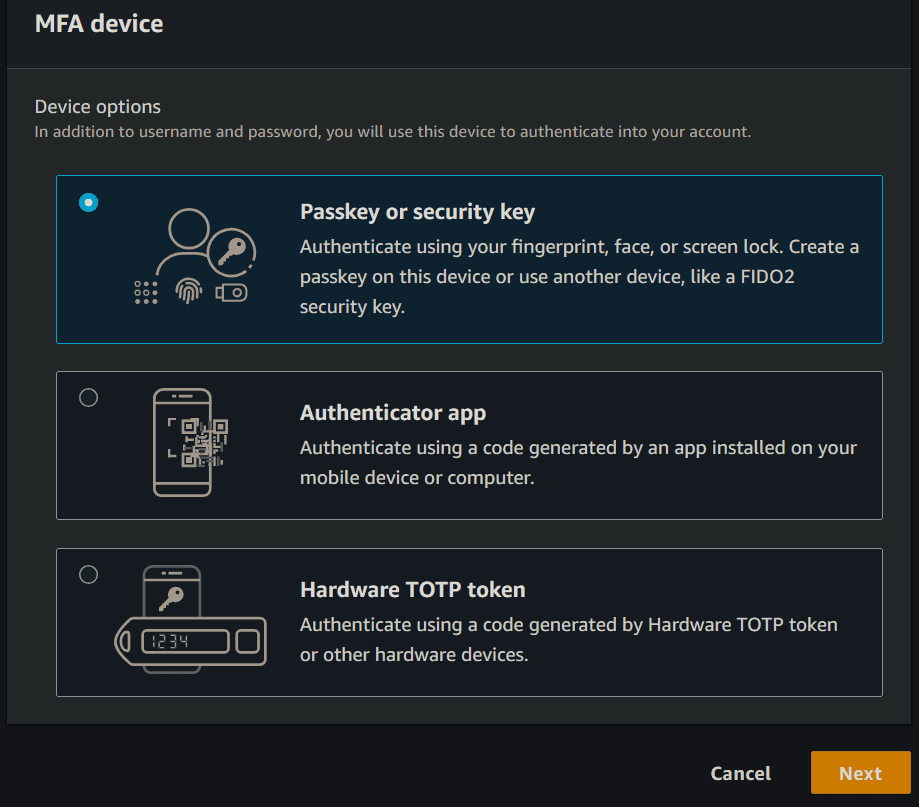
Task: Click the "MFA device" panel heading
Action: [x=99, y=23]
